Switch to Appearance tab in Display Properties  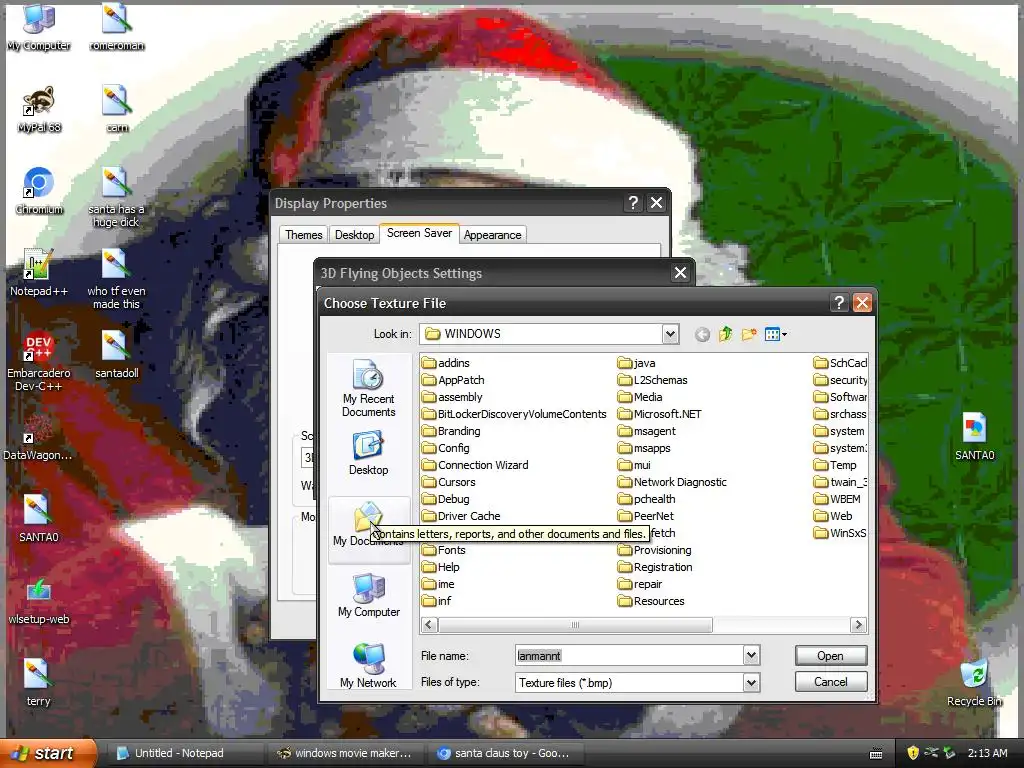tap(492, 235)
